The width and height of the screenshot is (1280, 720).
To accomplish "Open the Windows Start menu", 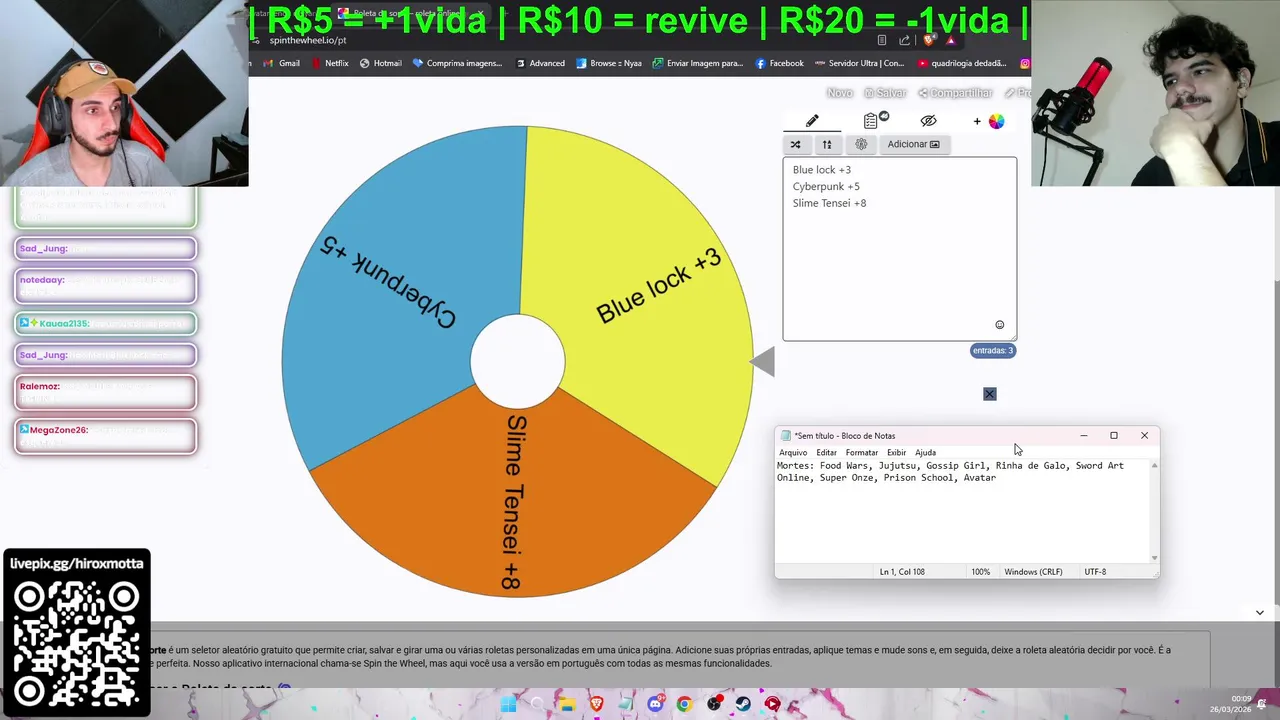I will 508,704.
